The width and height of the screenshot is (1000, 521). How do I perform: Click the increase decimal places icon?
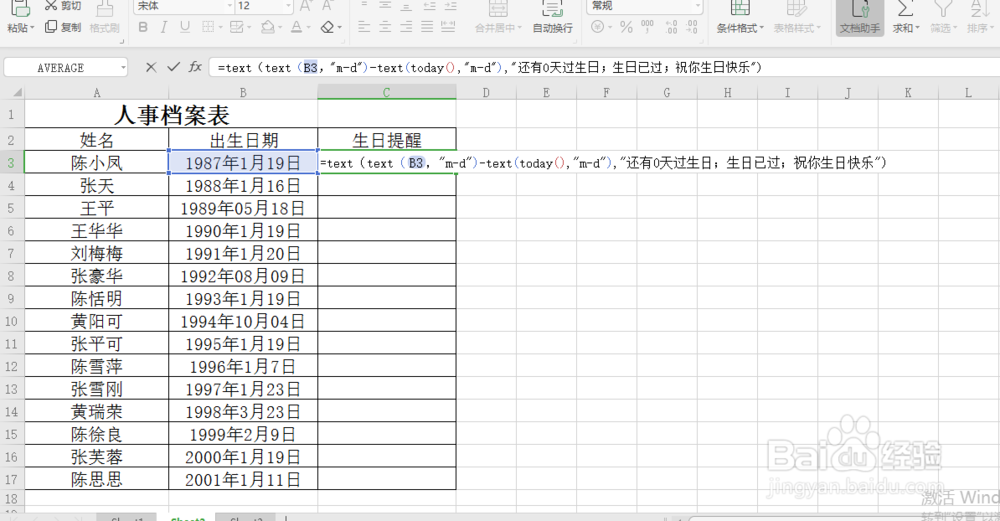(672, 27)
